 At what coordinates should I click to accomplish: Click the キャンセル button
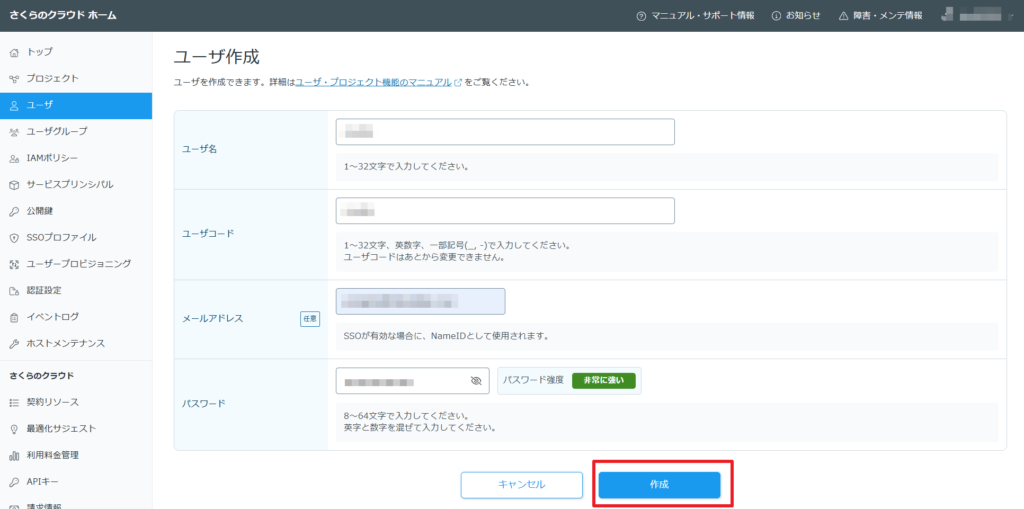[x=521, y=485]
